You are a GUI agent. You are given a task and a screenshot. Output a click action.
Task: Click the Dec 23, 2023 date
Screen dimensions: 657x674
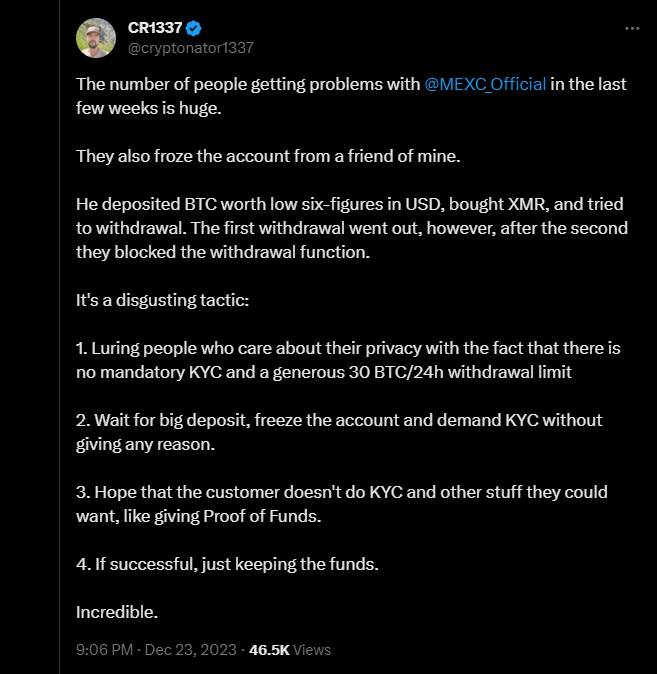[x=190, y=649]
